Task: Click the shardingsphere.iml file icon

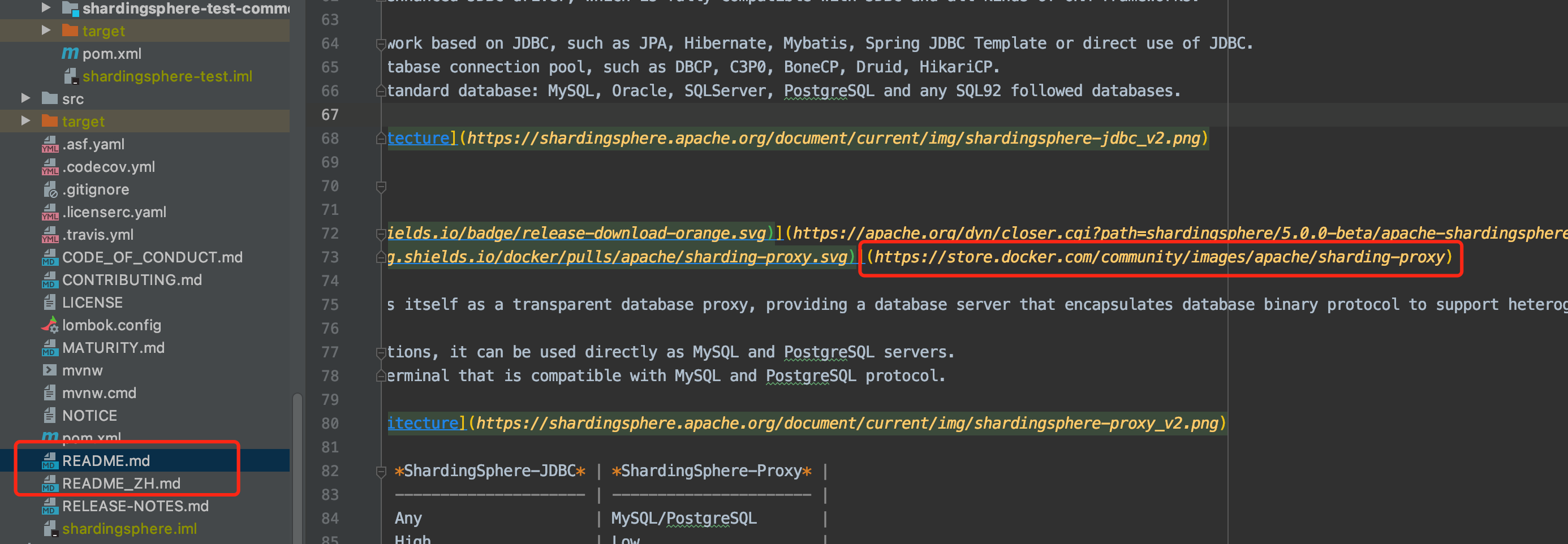Action: coord(50,528)
